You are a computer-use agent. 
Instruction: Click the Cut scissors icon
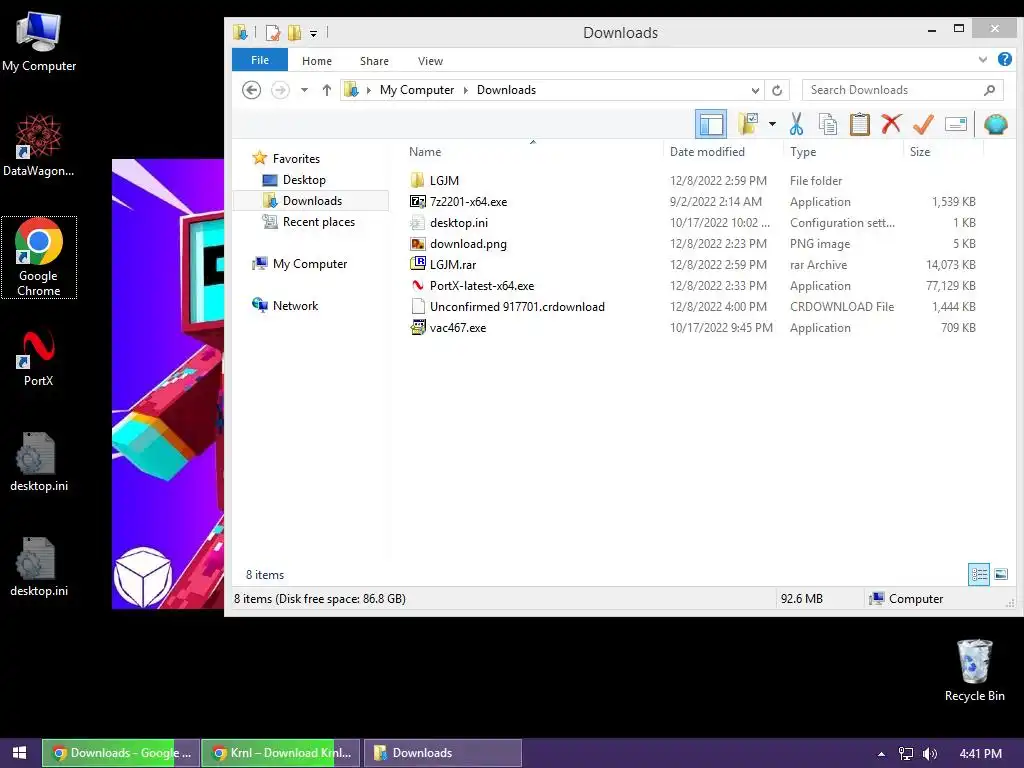tap(796, 123)
